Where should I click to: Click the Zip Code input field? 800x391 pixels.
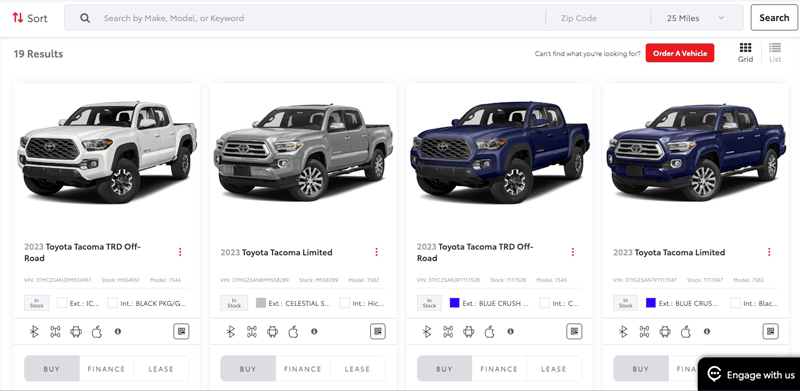pos(598,18)
